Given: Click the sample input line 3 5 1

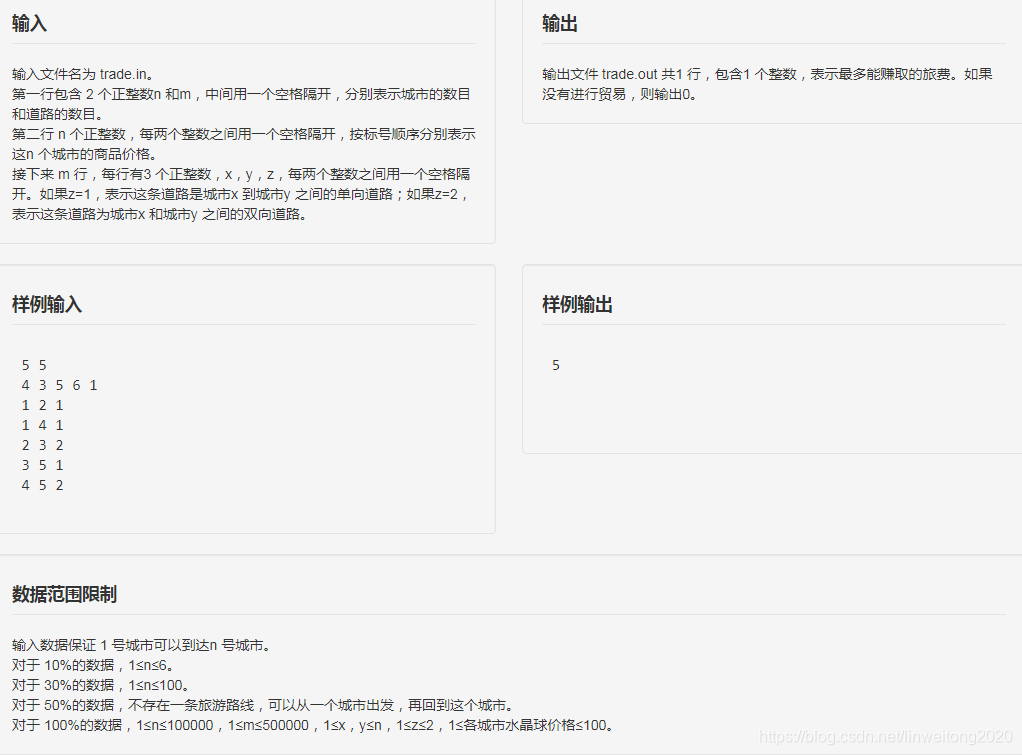Looking at the screenshot, I should [40, 464].
